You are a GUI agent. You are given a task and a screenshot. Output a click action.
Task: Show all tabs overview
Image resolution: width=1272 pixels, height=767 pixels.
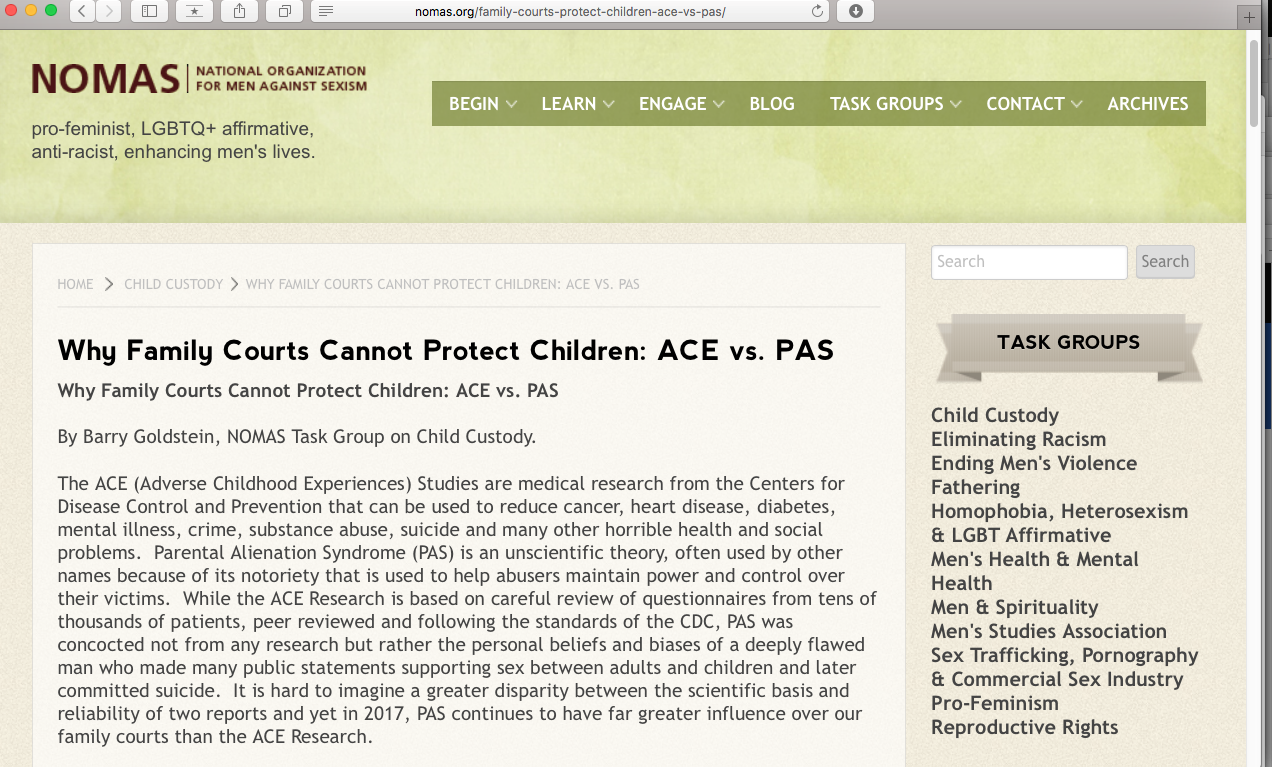coord(285,11)
